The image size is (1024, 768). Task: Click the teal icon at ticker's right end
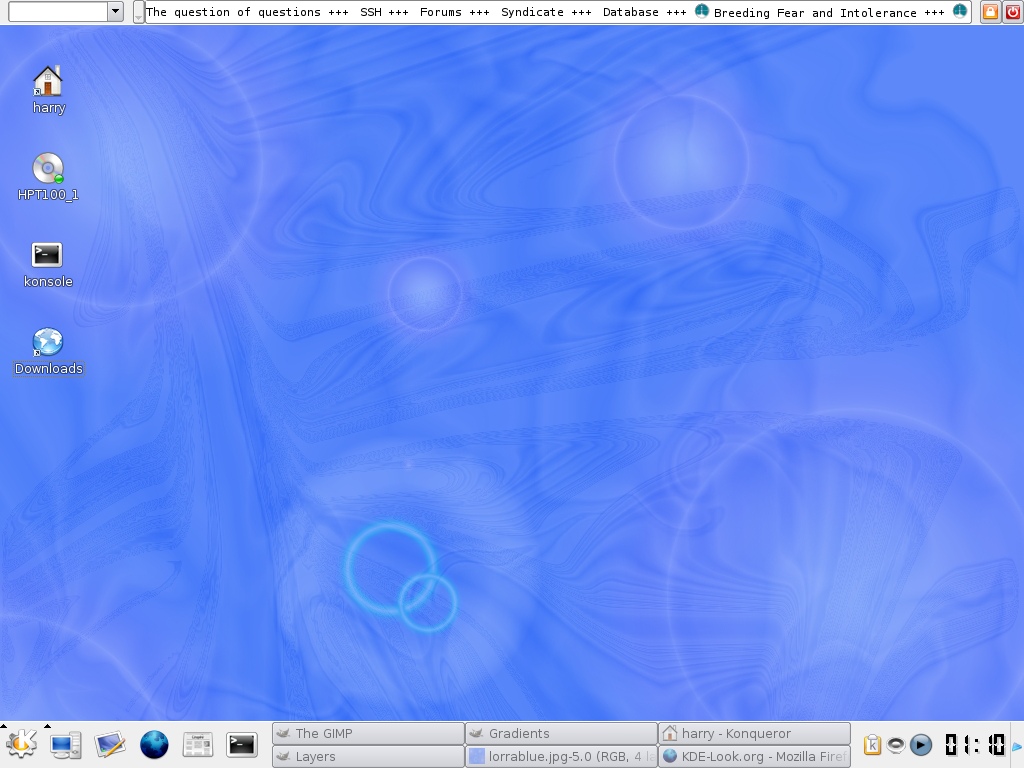click(960, 11)
